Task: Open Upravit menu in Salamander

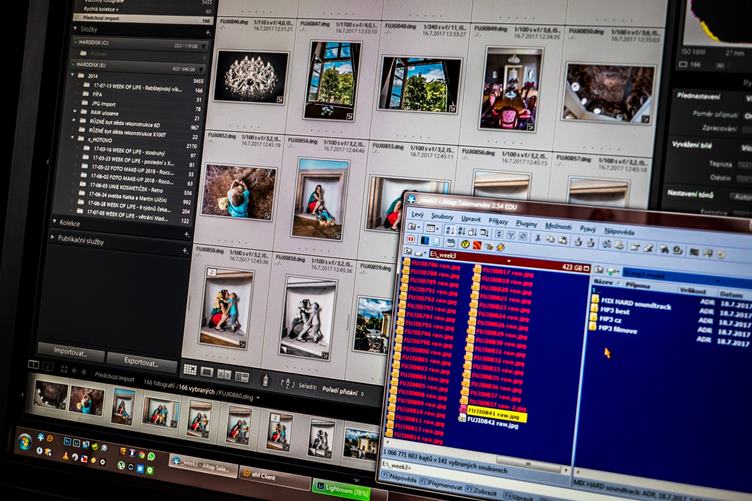Action: point(471,219)
